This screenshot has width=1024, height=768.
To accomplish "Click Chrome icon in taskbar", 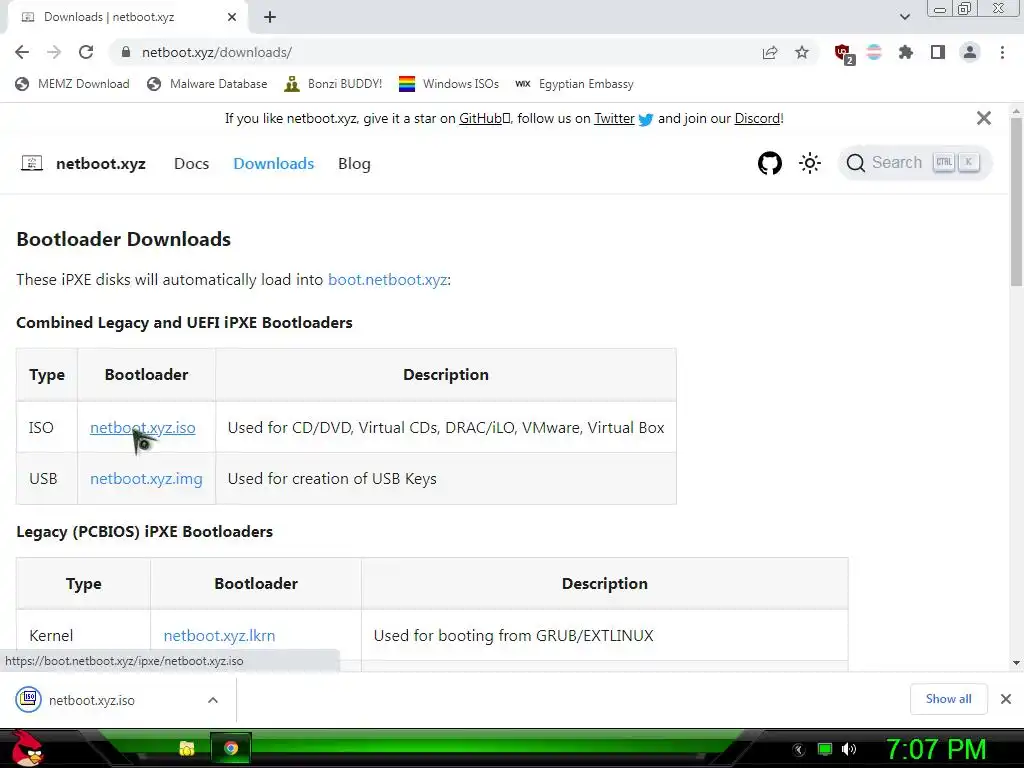I will 231,748.
